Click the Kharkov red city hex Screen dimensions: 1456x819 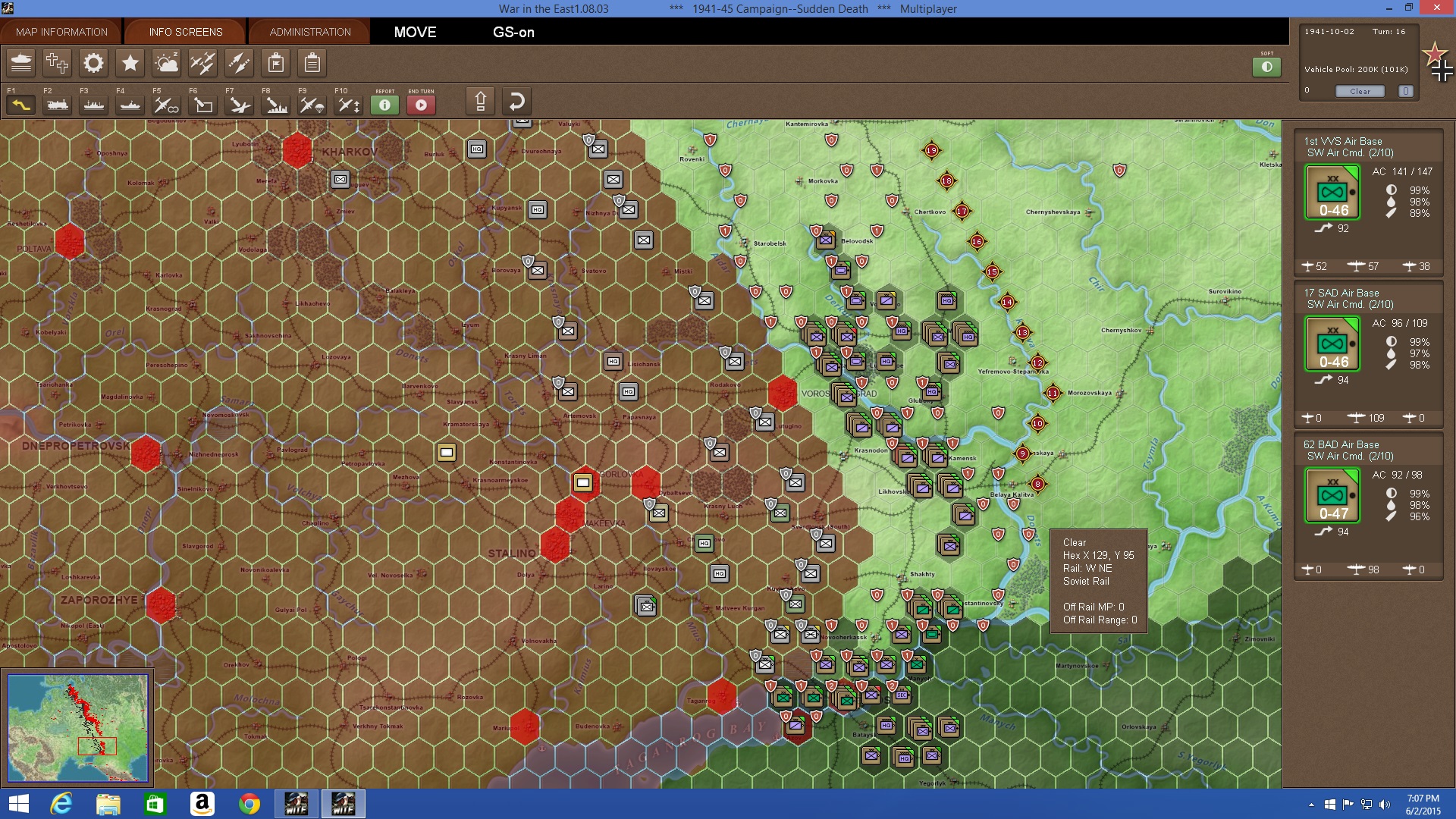coord(297,150)
